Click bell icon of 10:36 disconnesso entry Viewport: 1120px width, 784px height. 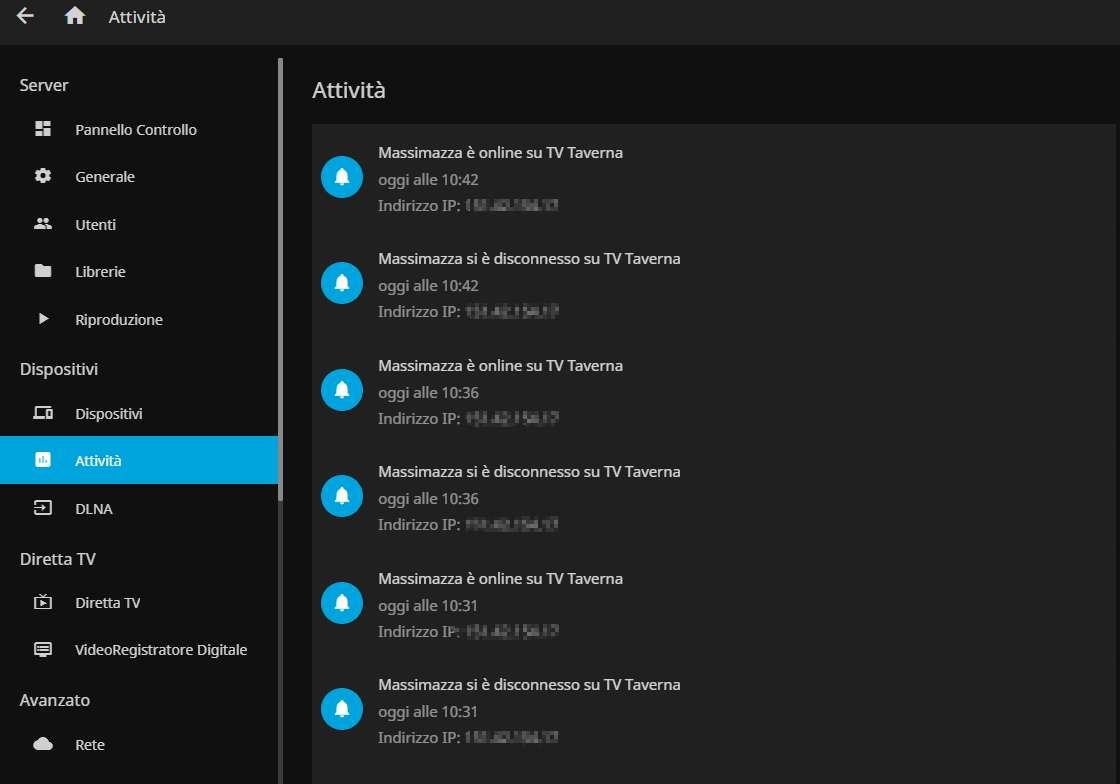click(x=342, y=496)
